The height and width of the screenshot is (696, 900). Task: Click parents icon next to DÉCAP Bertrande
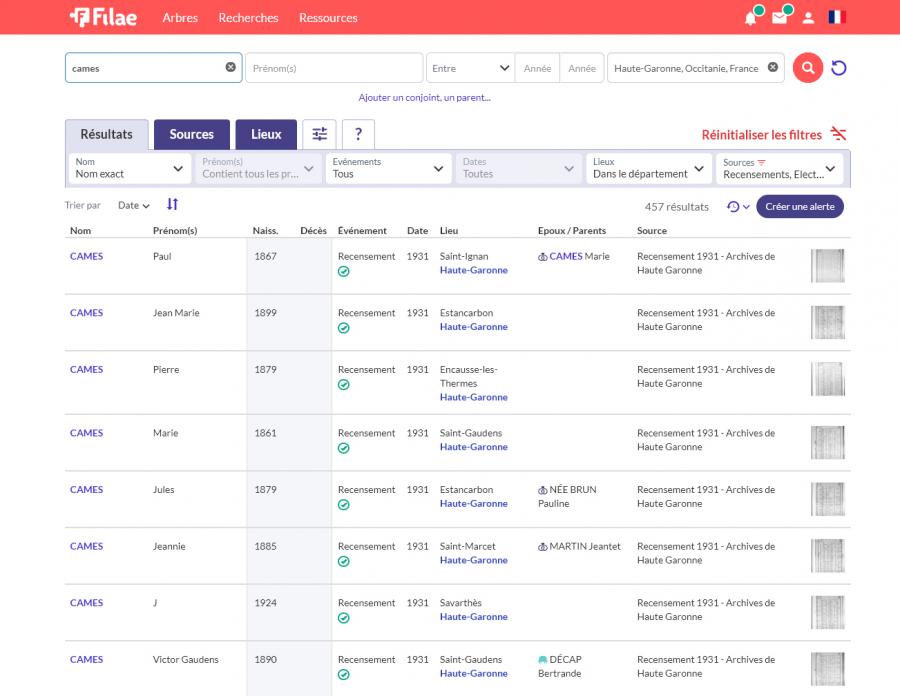point(542,660)
